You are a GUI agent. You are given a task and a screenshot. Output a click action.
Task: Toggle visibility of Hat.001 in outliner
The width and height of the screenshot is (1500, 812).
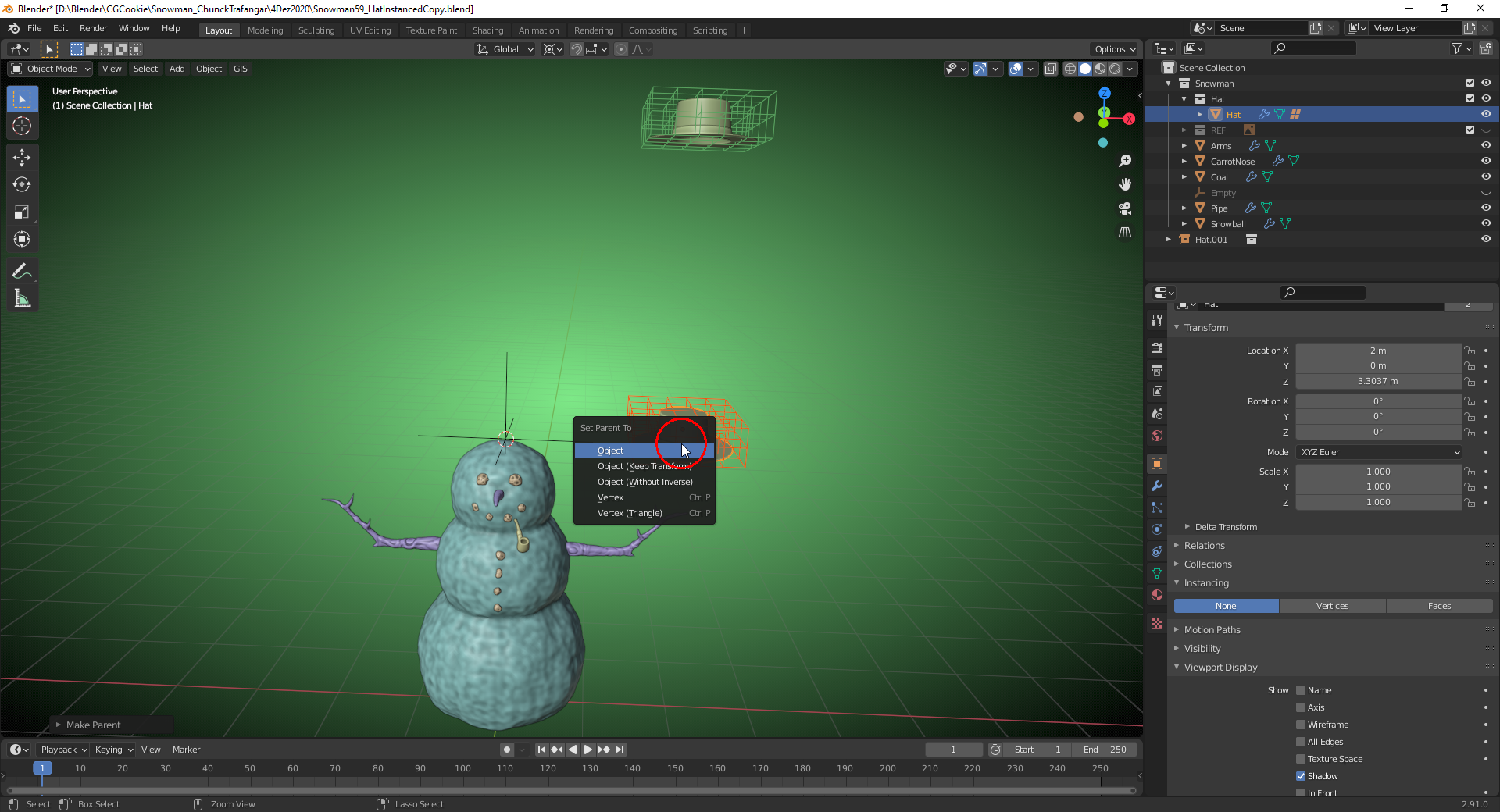coord(1486,239)
